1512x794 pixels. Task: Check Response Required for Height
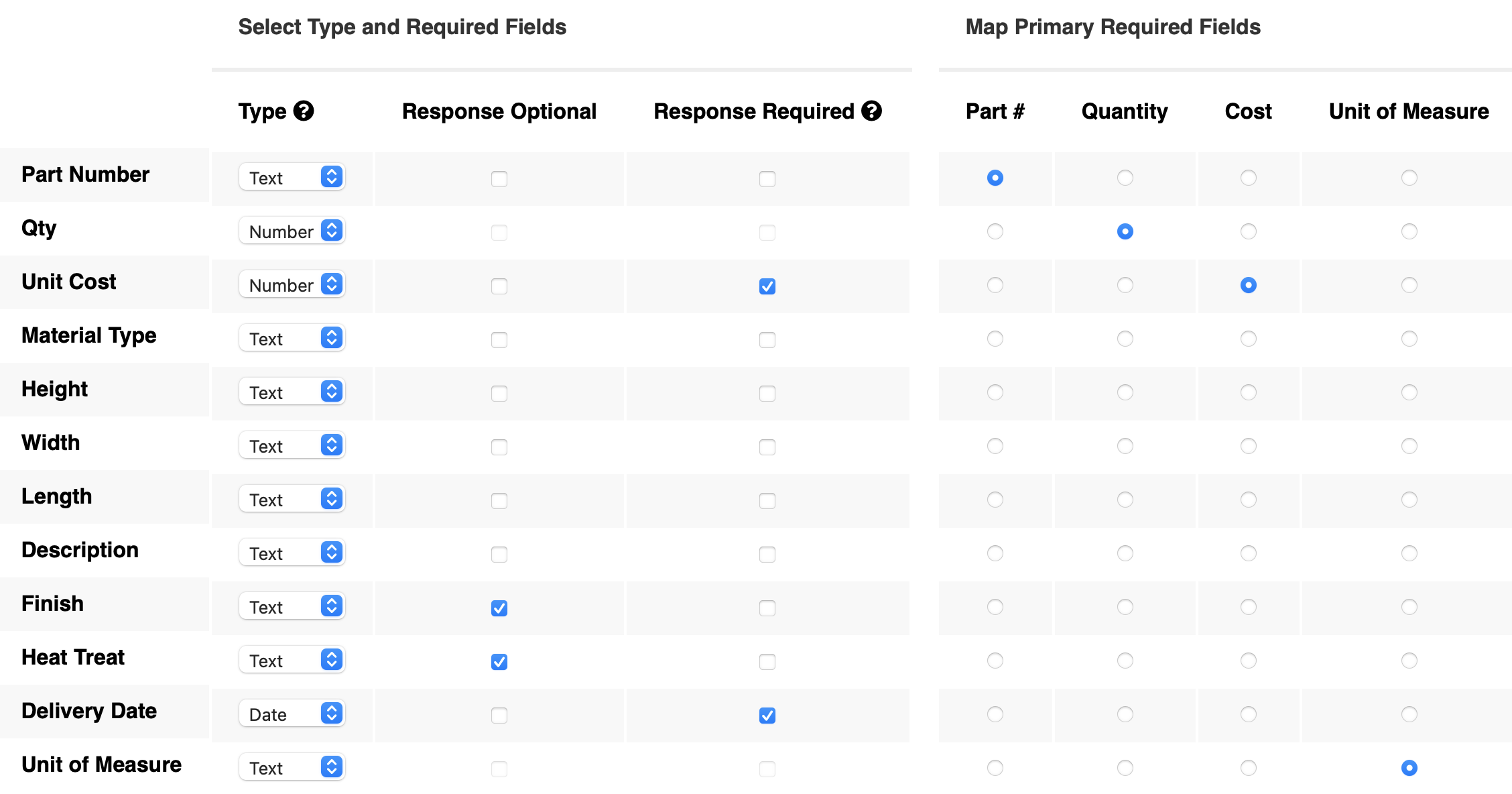click(767, 394)
